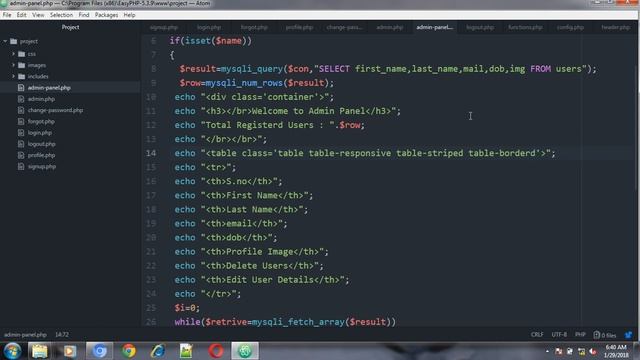The width and height of the screenshot is (640, 360).
Task: Open the Packages menu
Action: (106, 15)
